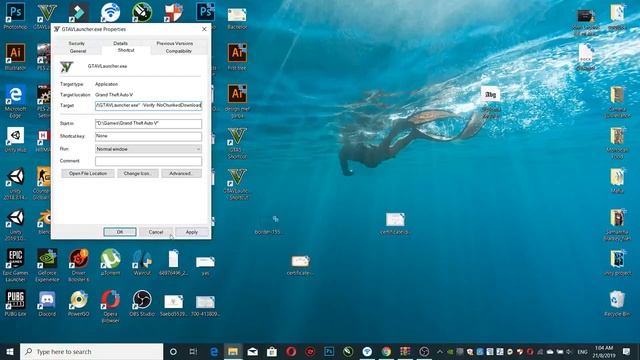The image size is (640, 360).
Task: Select the Illustrator file 'First tree'
Action: pos(237,57)
